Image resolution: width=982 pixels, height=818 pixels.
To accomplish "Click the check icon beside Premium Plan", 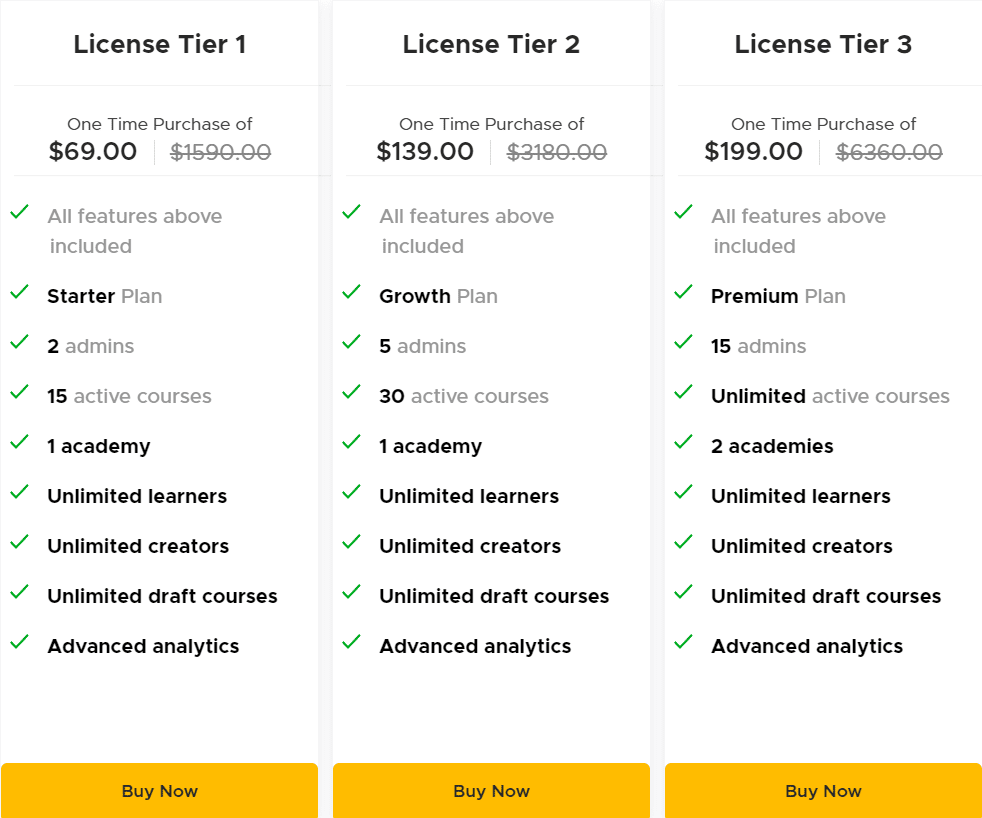I will coord(683,292).
